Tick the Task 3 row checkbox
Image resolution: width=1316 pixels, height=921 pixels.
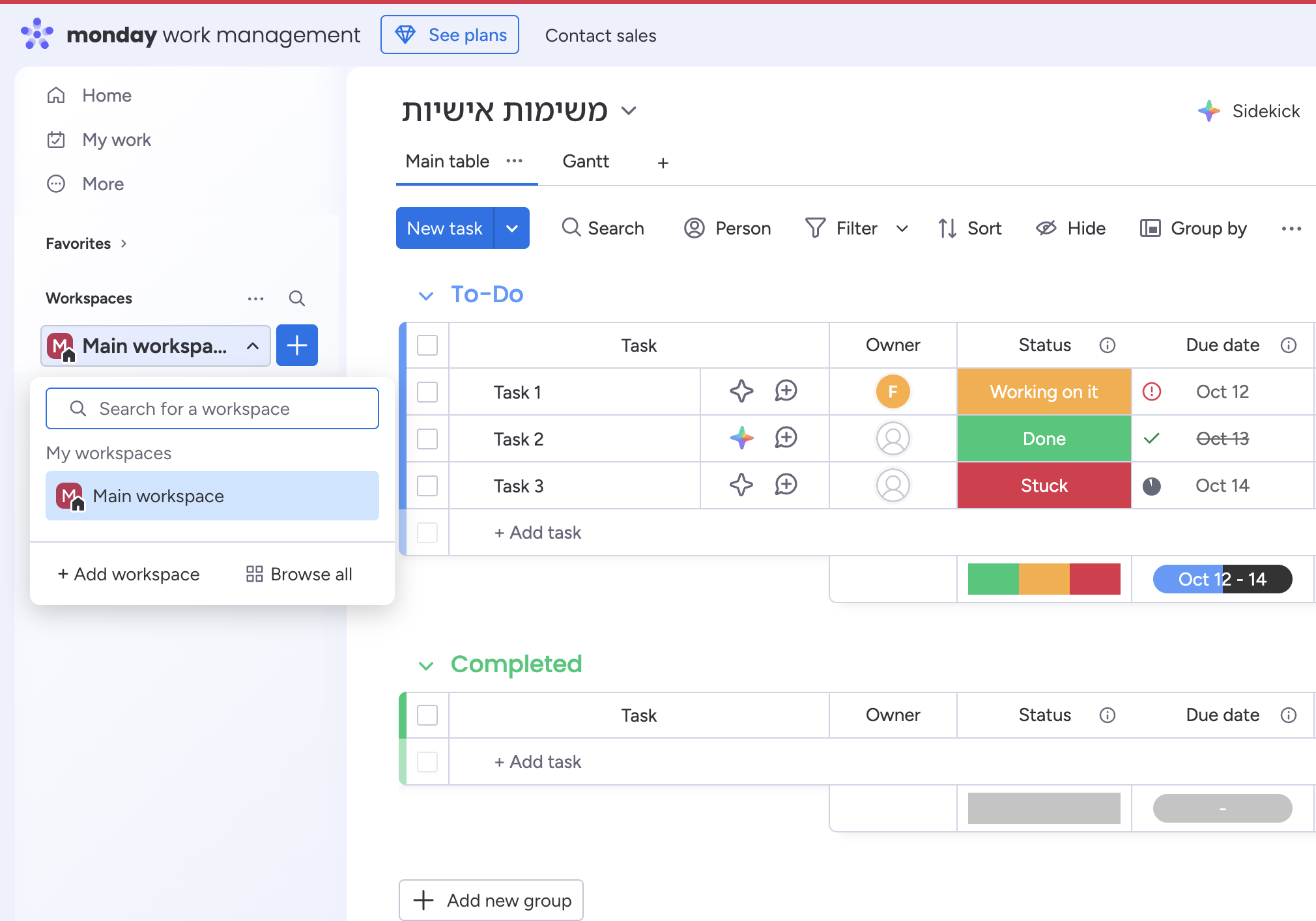(x=427, y=486)
